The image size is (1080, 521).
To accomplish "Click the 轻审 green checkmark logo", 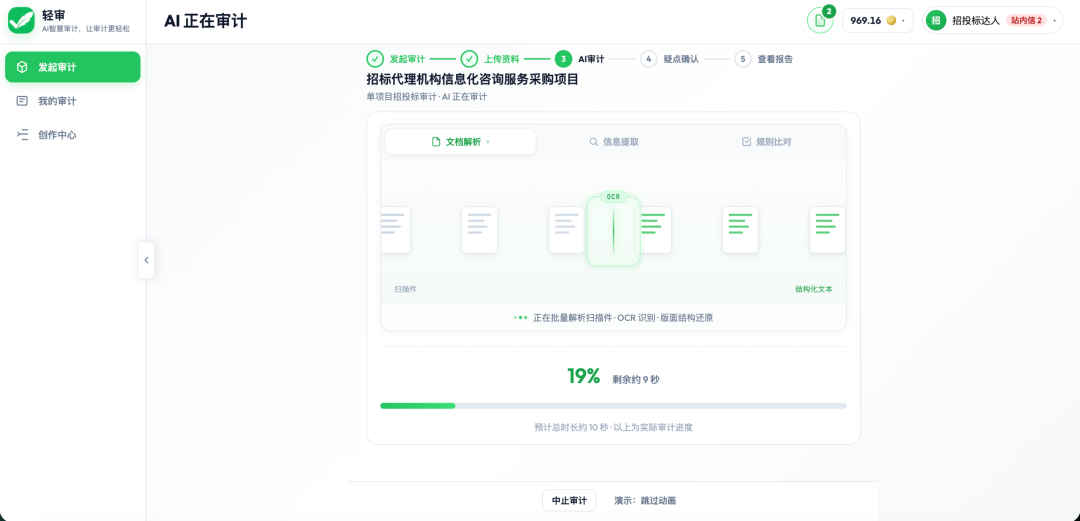I will [21, 20].
